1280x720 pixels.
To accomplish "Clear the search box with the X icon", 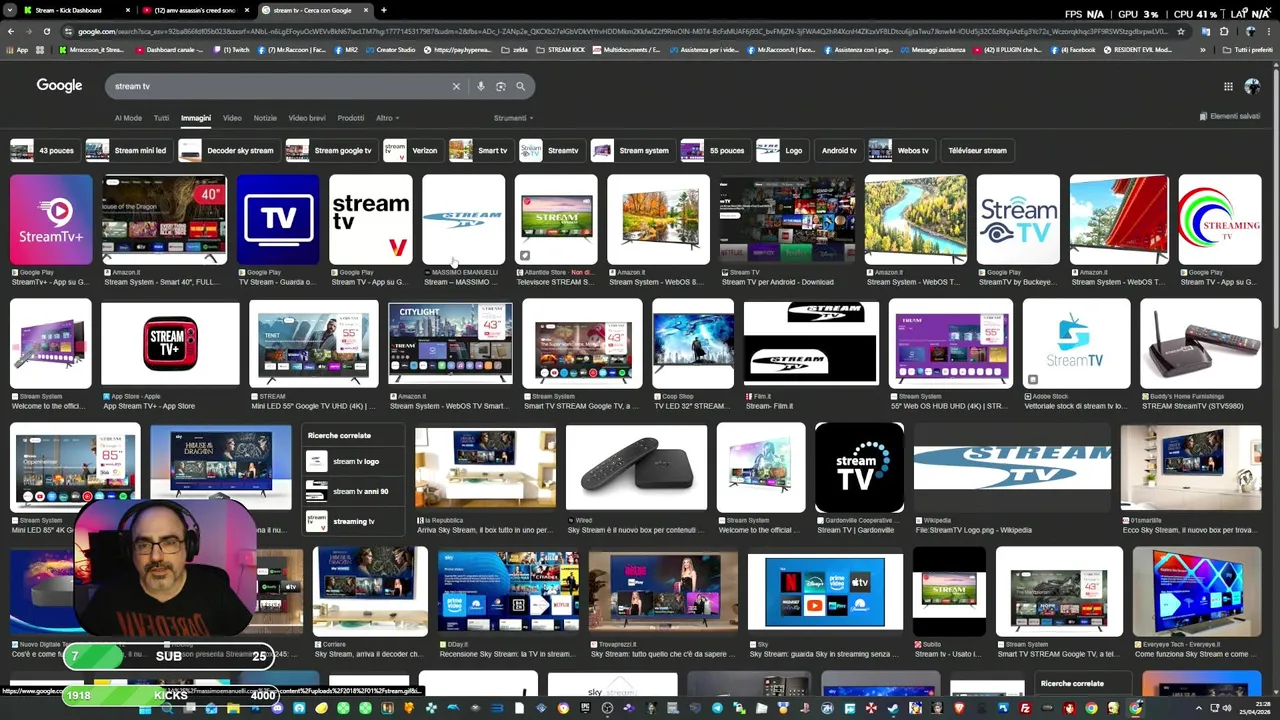I will click(456, 86).
